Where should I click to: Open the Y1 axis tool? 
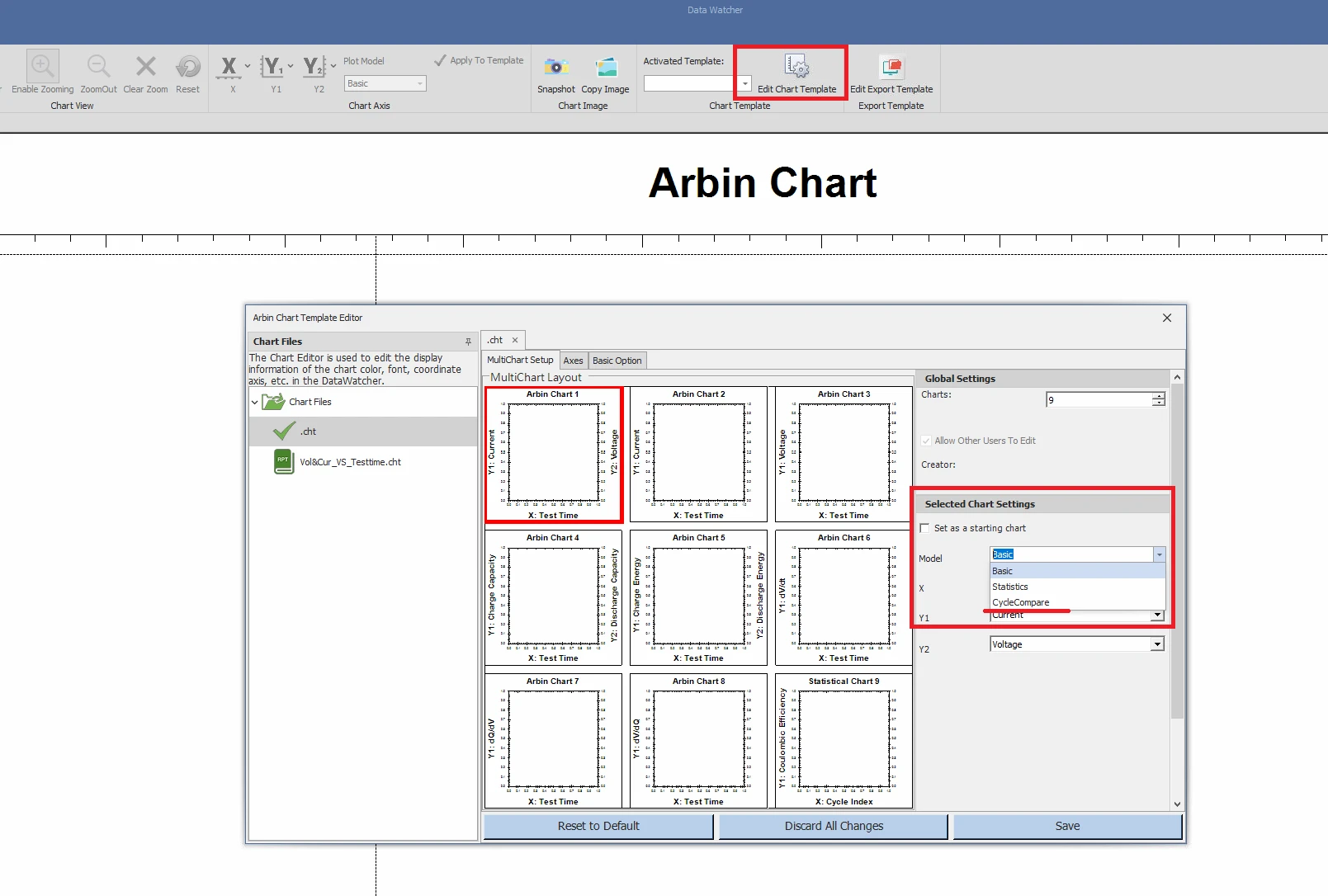pyautogui.click(x=272, y=66)
